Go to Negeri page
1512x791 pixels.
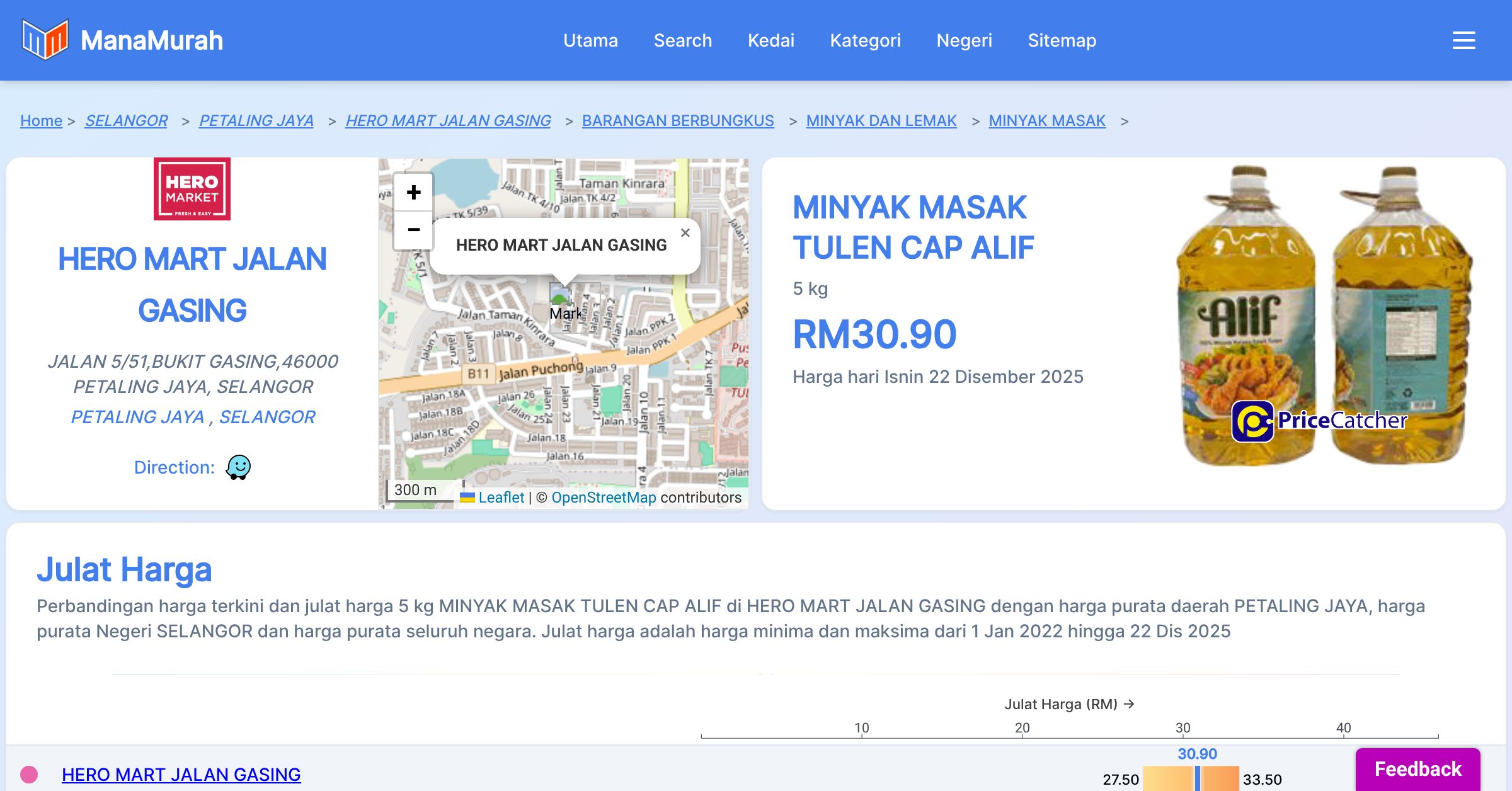(964, 40)
